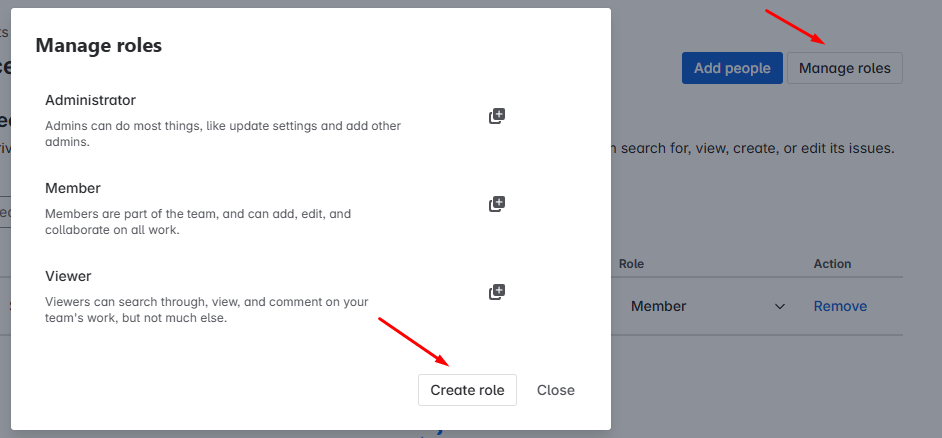This screenshot has height=438, width=942.
Task: Click the Manage roles dialog heading
Action: pos(99,45)
